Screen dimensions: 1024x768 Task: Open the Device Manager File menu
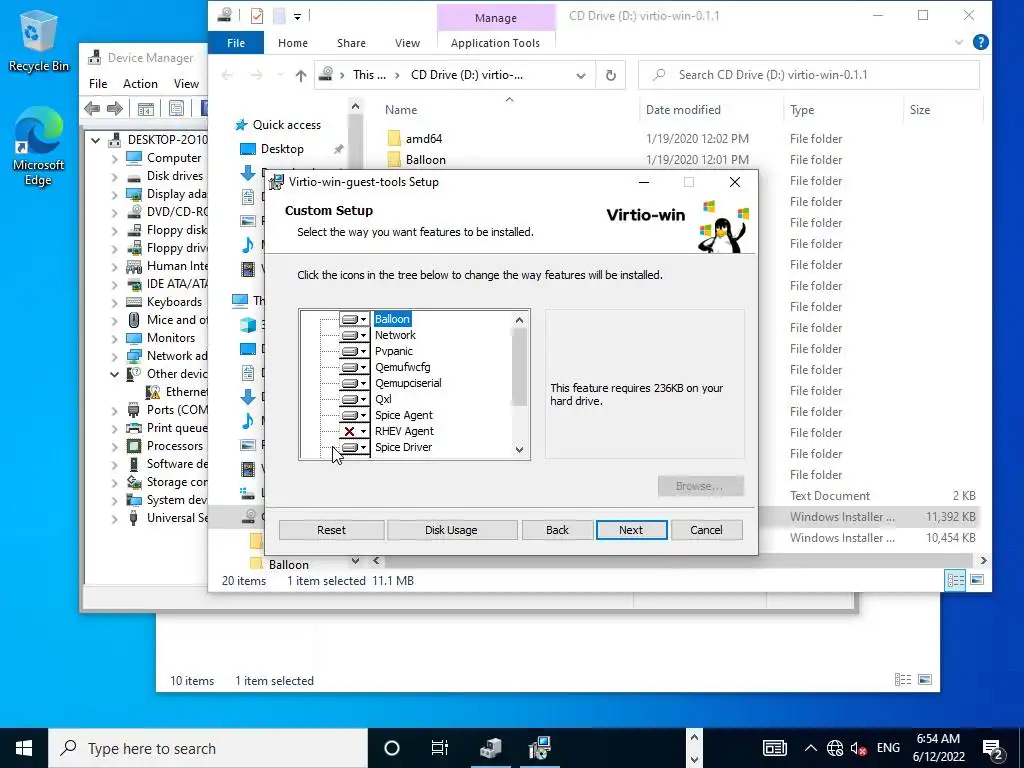pyautogui.click(x=98, y=84)
